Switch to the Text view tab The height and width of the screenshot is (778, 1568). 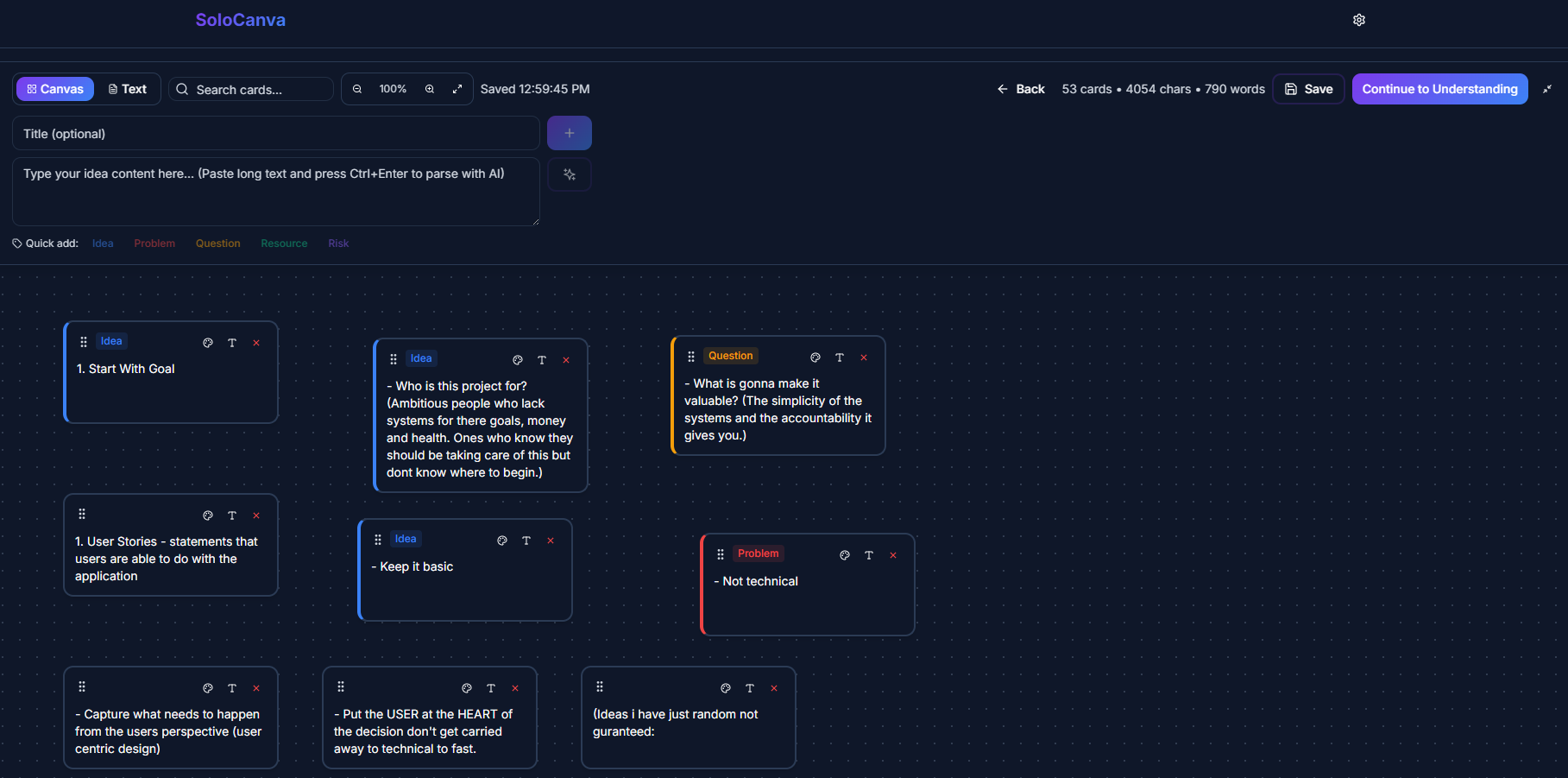(128, 88)
